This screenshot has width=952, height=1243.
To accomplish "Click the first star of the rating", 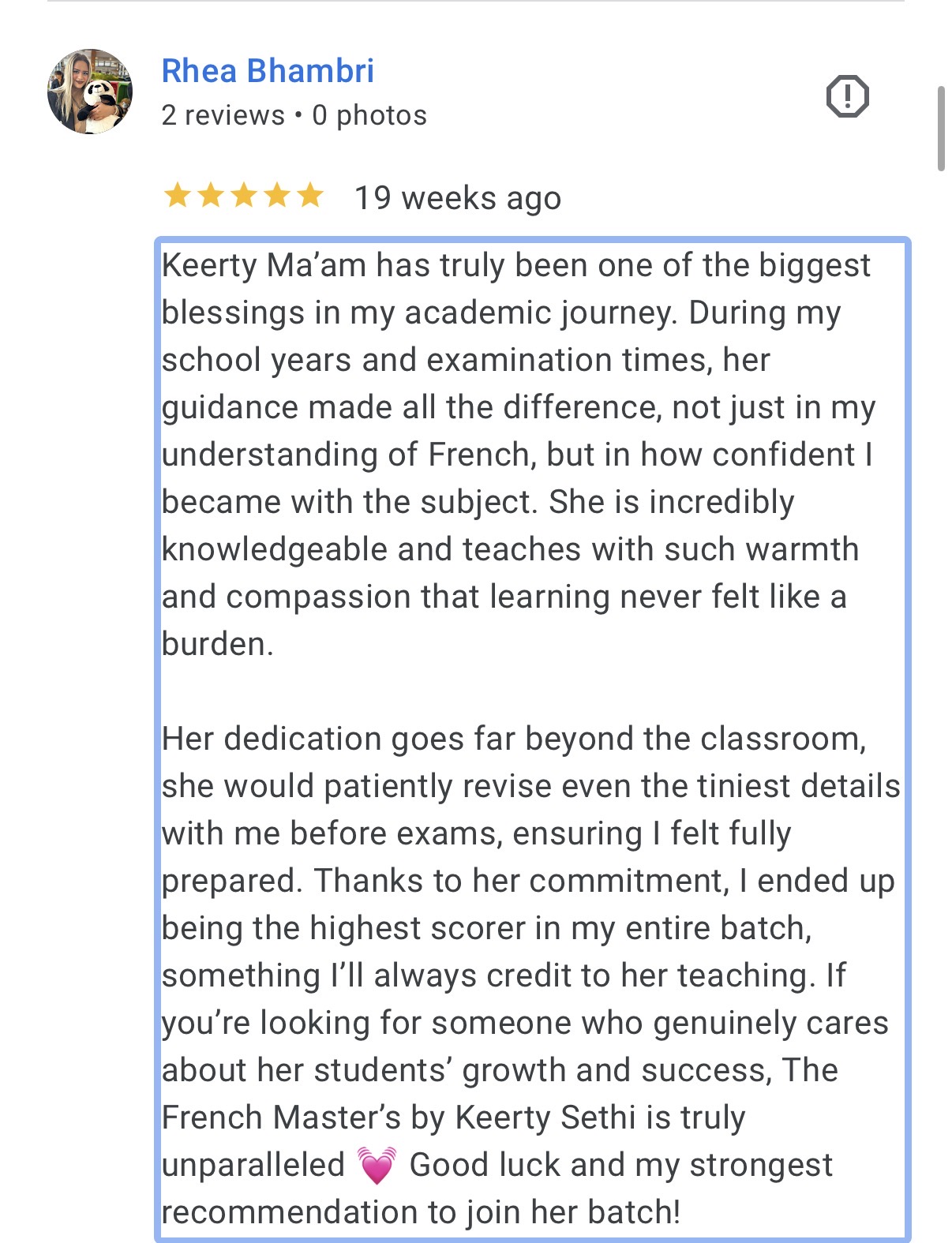I will (178, 195).
